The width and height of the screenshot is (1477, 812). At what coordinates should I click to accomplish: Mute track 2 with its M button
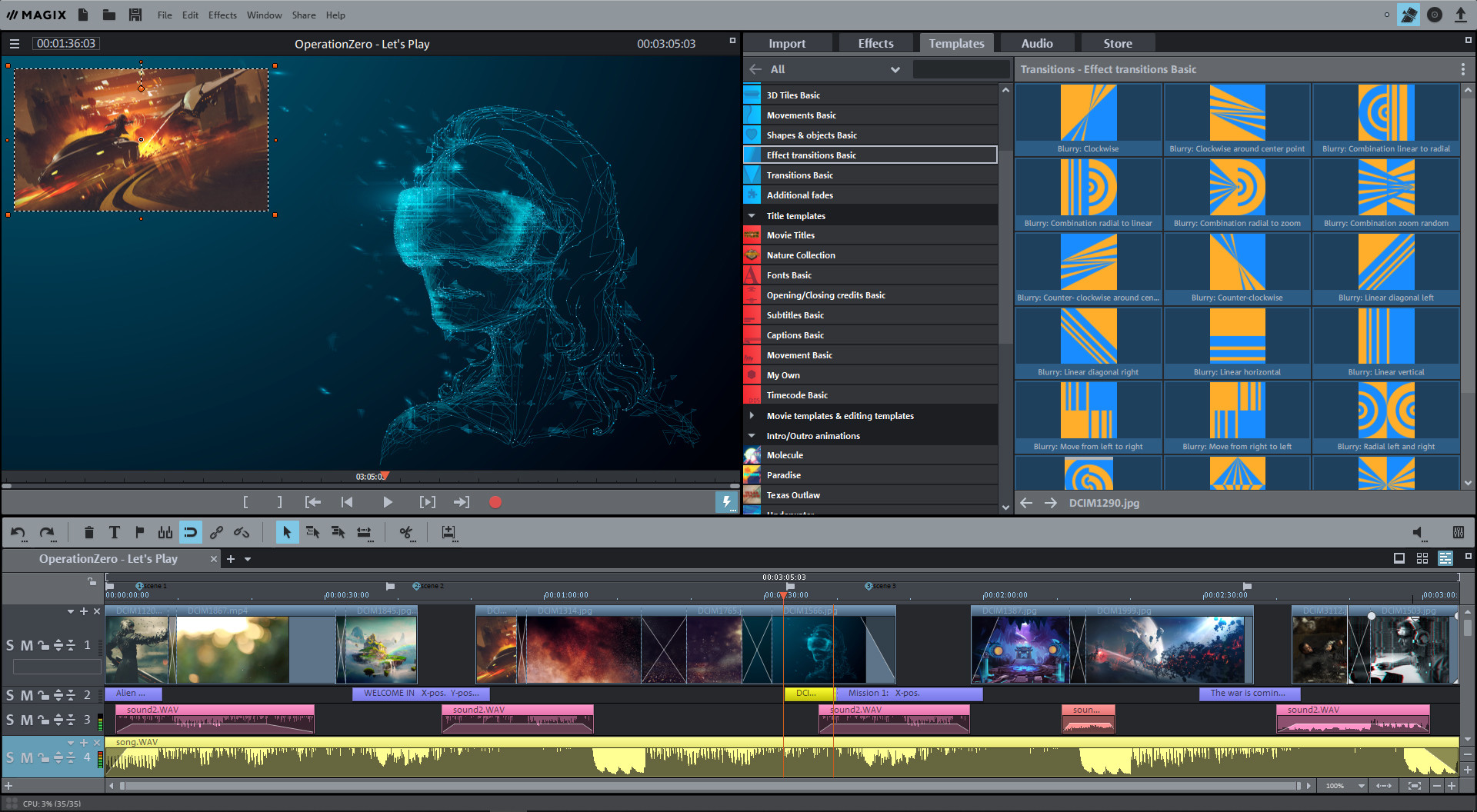pyautogui.click(x=25, y=694)
